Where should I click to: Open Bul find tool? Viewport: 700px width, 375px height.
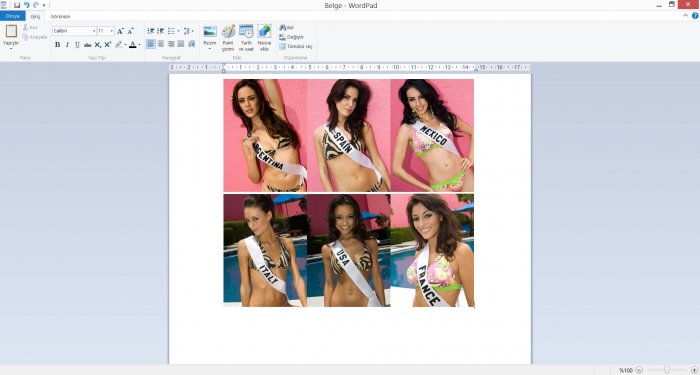tap(287, 28)
